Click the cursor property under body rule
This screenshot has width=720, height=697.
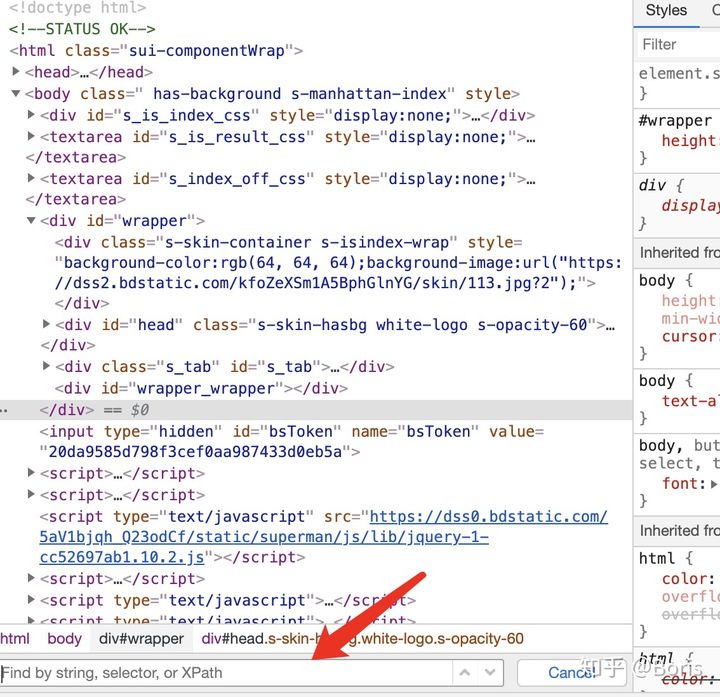click(x=688, y=337)
